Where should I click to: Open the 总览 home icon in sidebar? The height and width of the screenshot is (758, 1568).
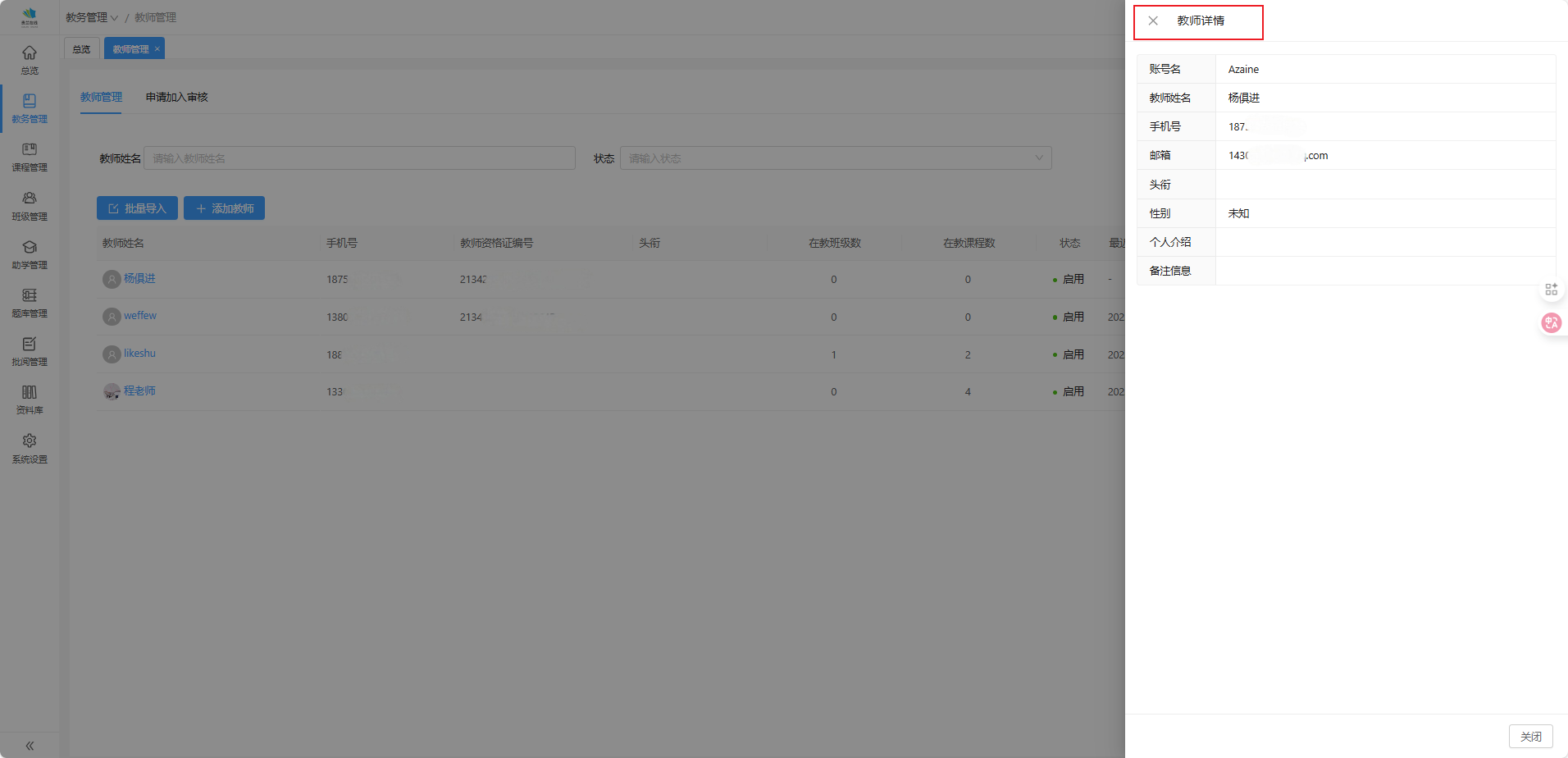[x=30, y=59]
